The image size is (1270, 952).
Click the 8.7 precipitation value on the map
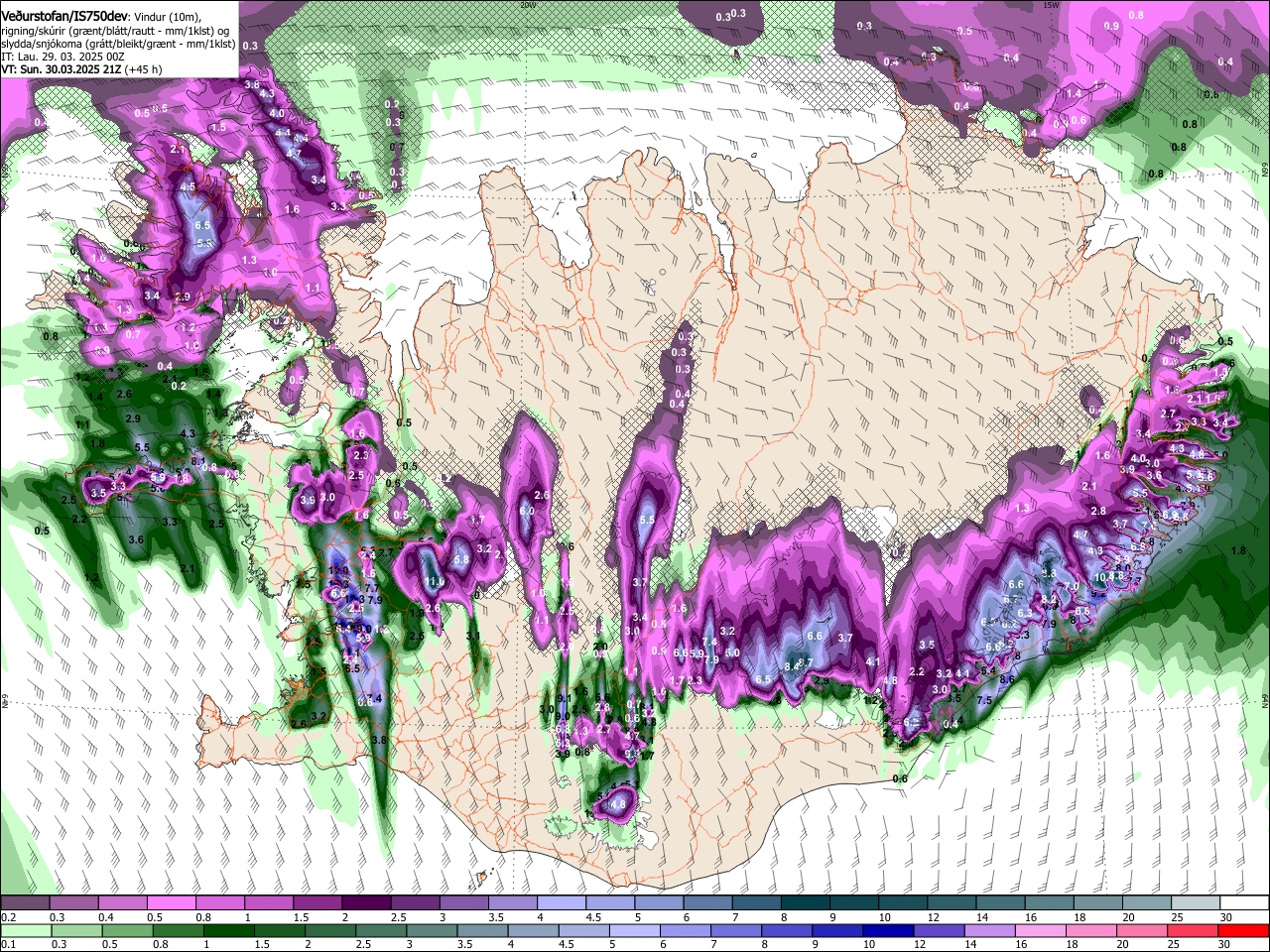(x=806, y=662)
